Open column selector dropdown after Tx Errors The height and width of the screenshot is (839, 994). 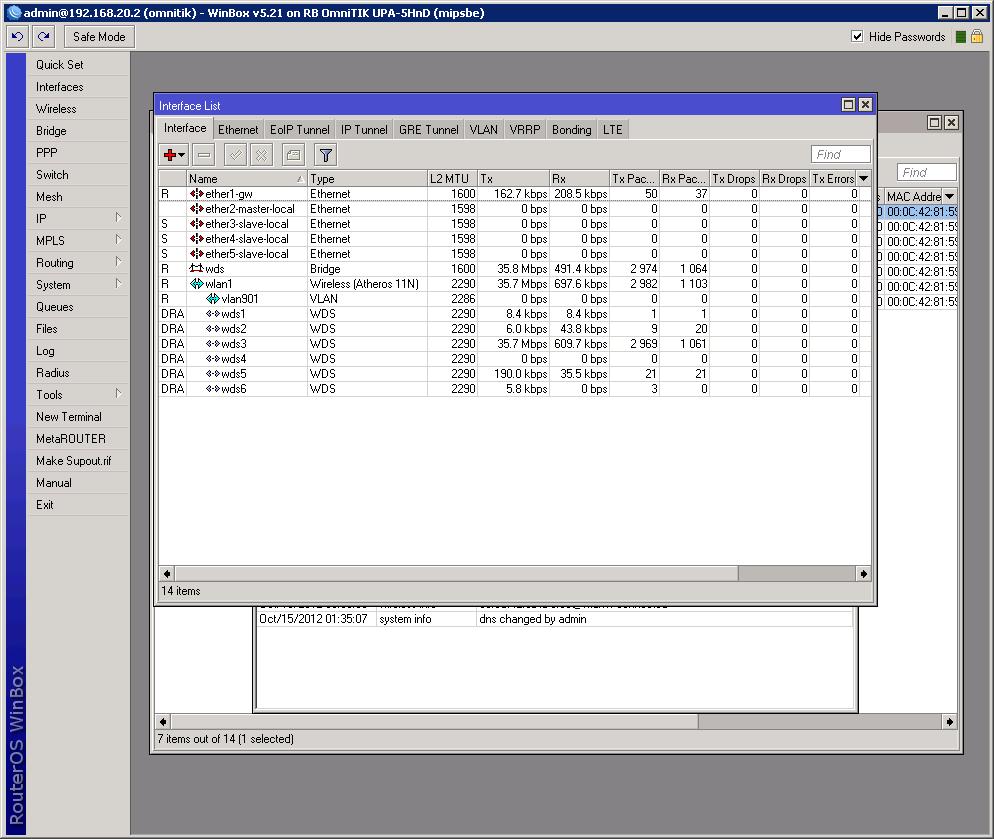864,179
